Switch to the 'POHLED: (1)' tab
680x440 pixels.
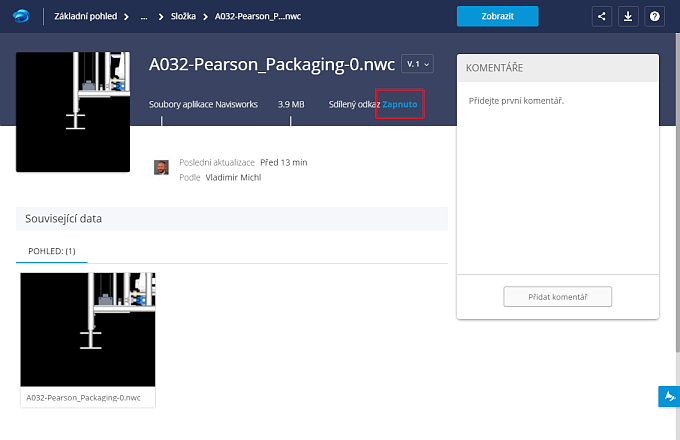point(53,251)
